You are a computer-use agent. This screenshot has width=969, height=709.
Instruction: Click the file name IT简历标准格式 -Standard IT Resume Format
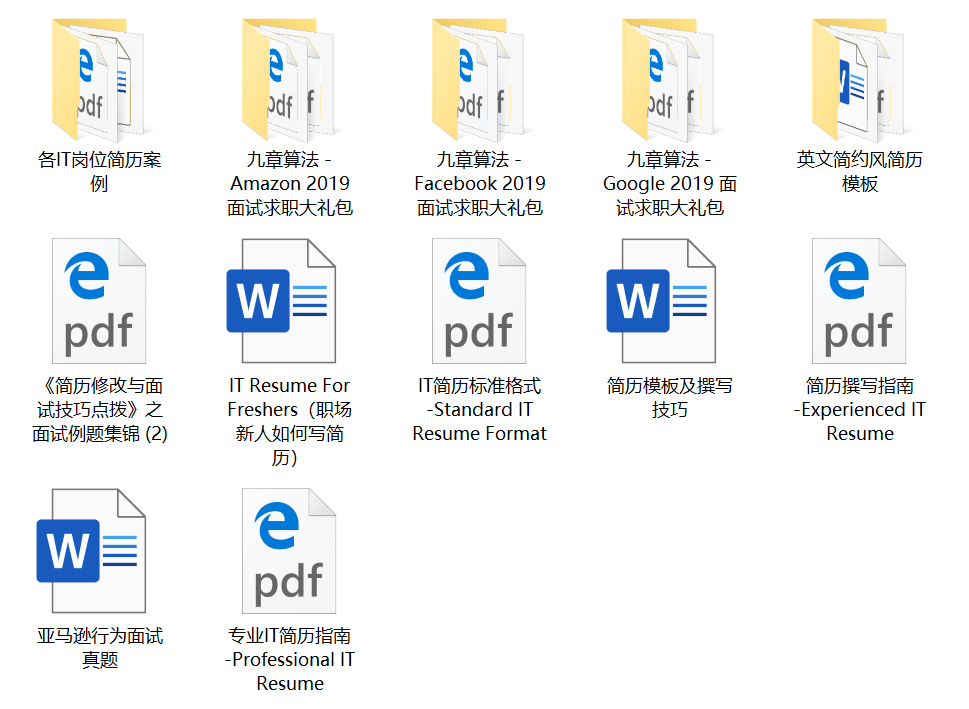pos(480,409)
